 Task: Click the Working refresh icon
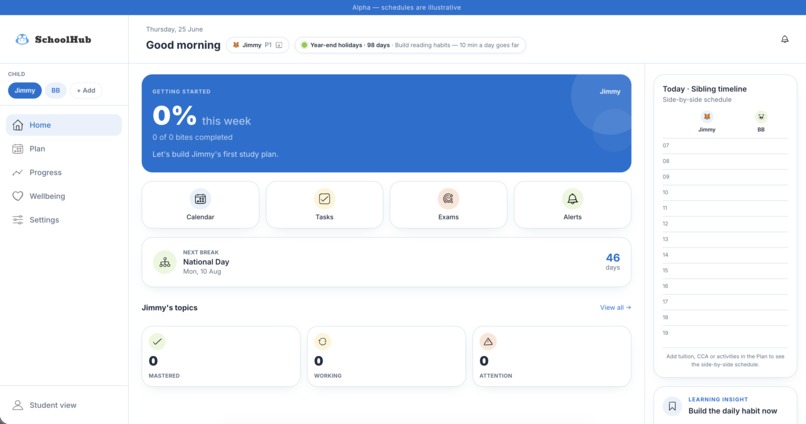[x=322, y=341]
